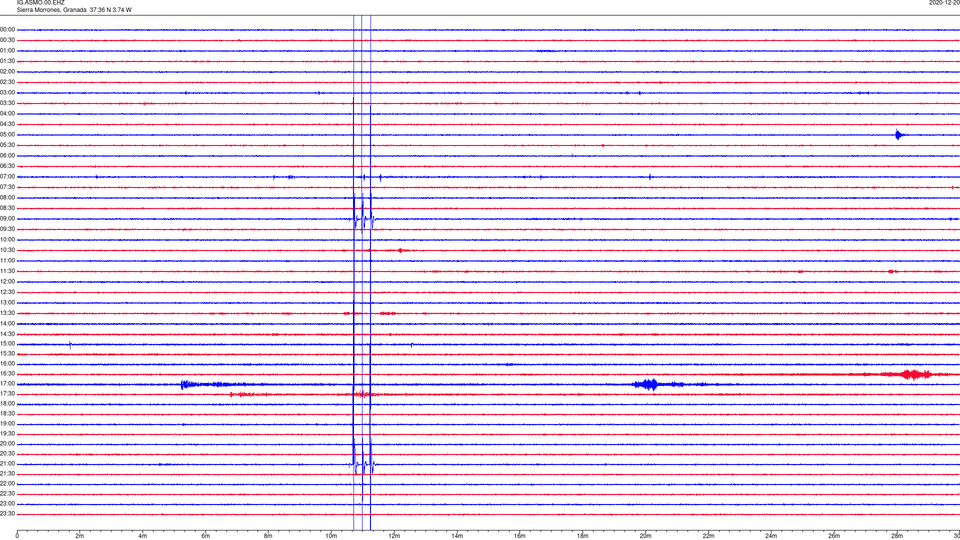Viewport: 960px width, 540px height.
Task: Select the 18:00 trace time label
Action: point(7,403)
